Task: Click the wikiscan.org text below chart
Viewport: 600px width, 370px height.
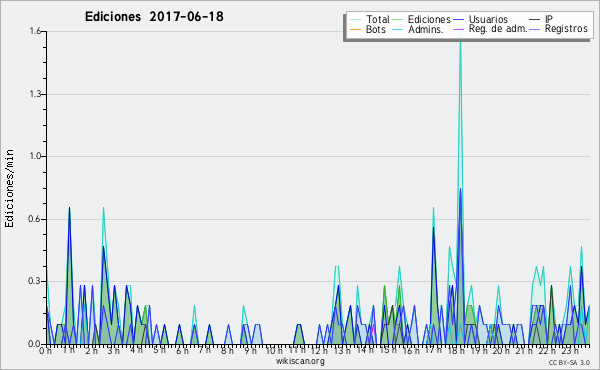Action: [x=300, y=361]
